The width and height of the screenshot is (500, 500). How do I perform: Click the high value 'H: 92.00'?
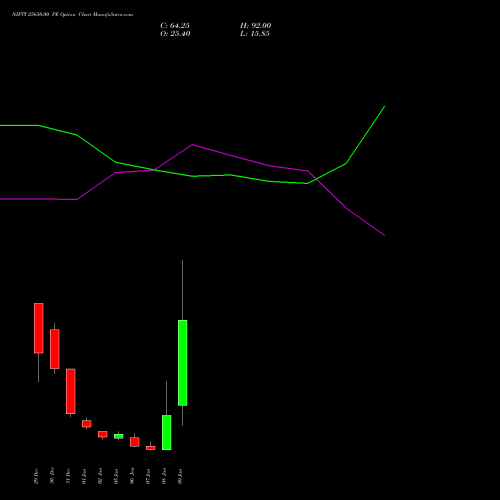coord(256,26)
